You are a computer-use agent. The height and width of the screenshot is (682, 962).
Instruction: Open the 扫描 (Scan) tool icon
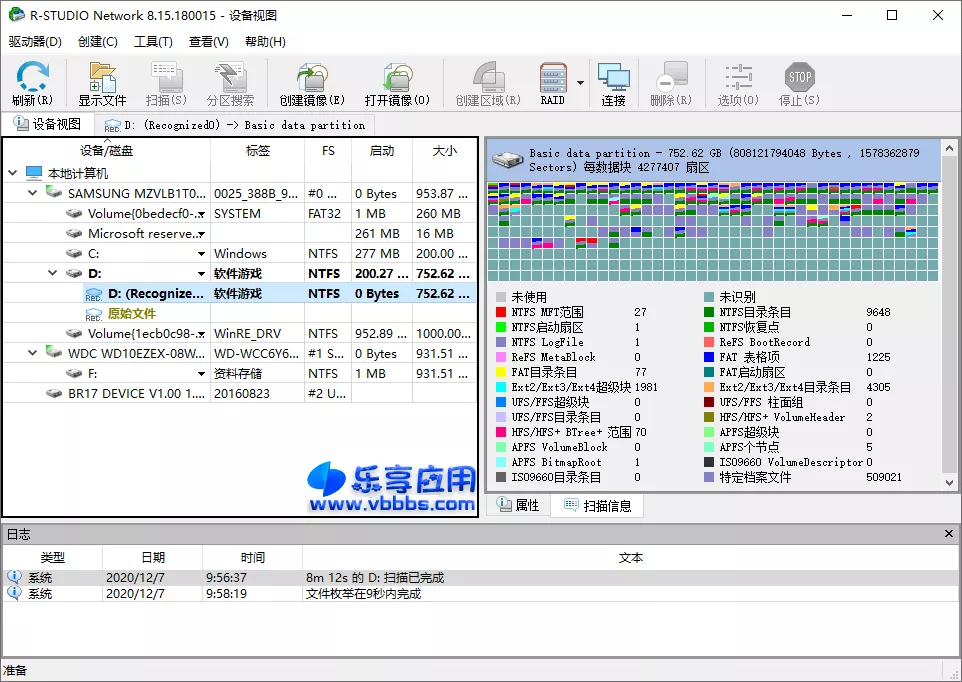tap(167, 83)
